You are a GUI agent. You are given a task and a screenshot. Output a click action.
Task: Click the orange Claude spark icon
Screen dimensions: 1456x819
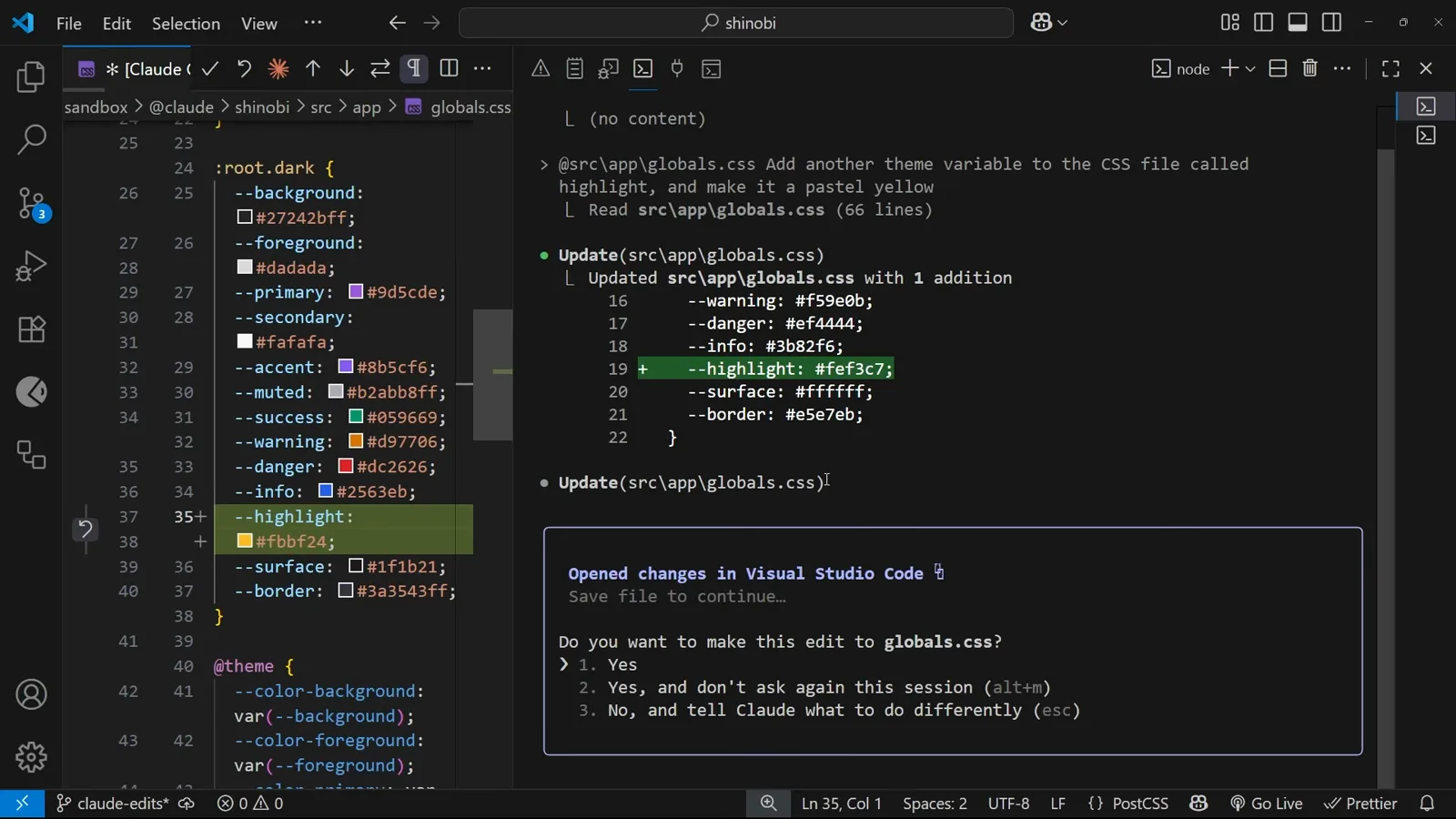(278, 68)
